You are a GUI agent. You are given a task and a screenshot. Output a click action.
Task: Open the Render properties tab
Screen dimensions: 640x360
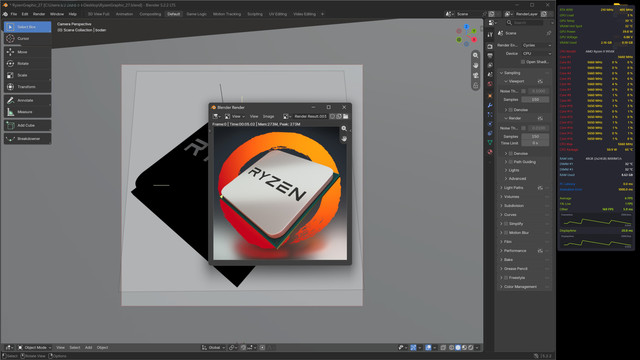490,46
